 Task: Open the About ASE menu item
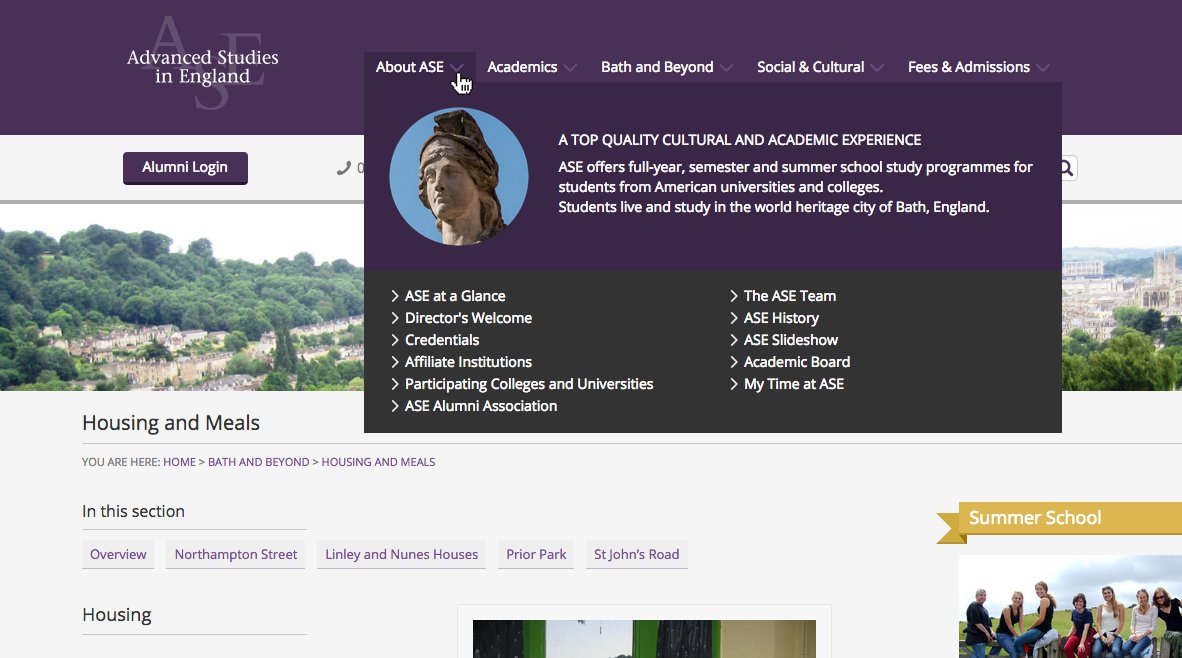coord(410,67)
